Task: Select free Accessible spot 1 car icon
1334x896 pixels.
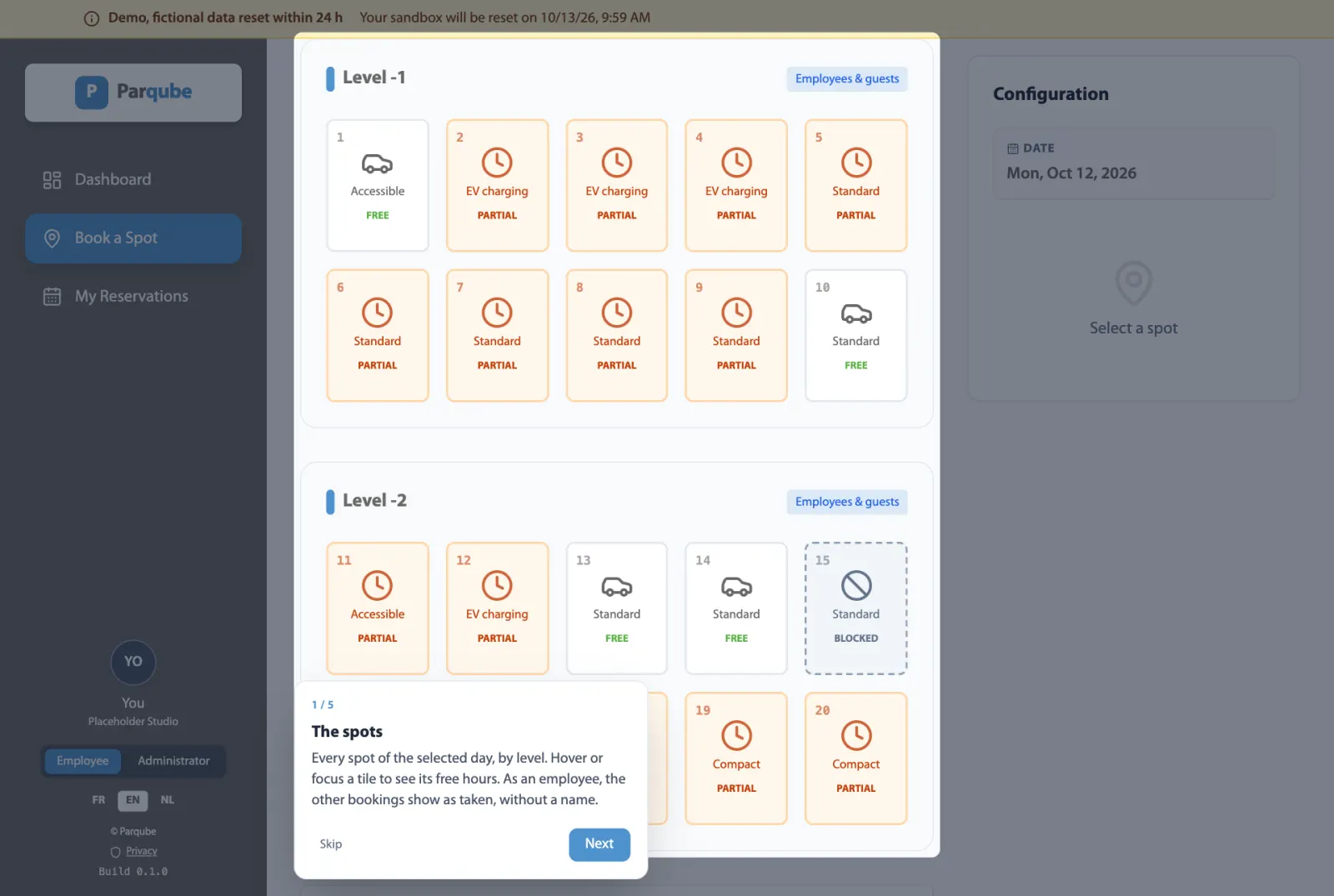Action: (377, 163)
